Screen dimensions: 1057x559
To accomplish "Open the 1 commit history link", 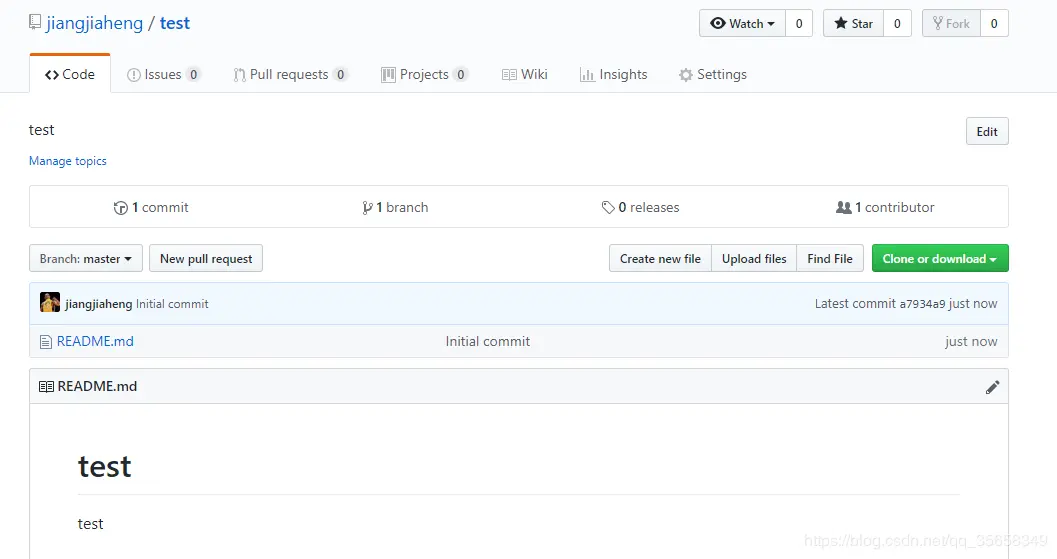I will [x=151, y=207].
